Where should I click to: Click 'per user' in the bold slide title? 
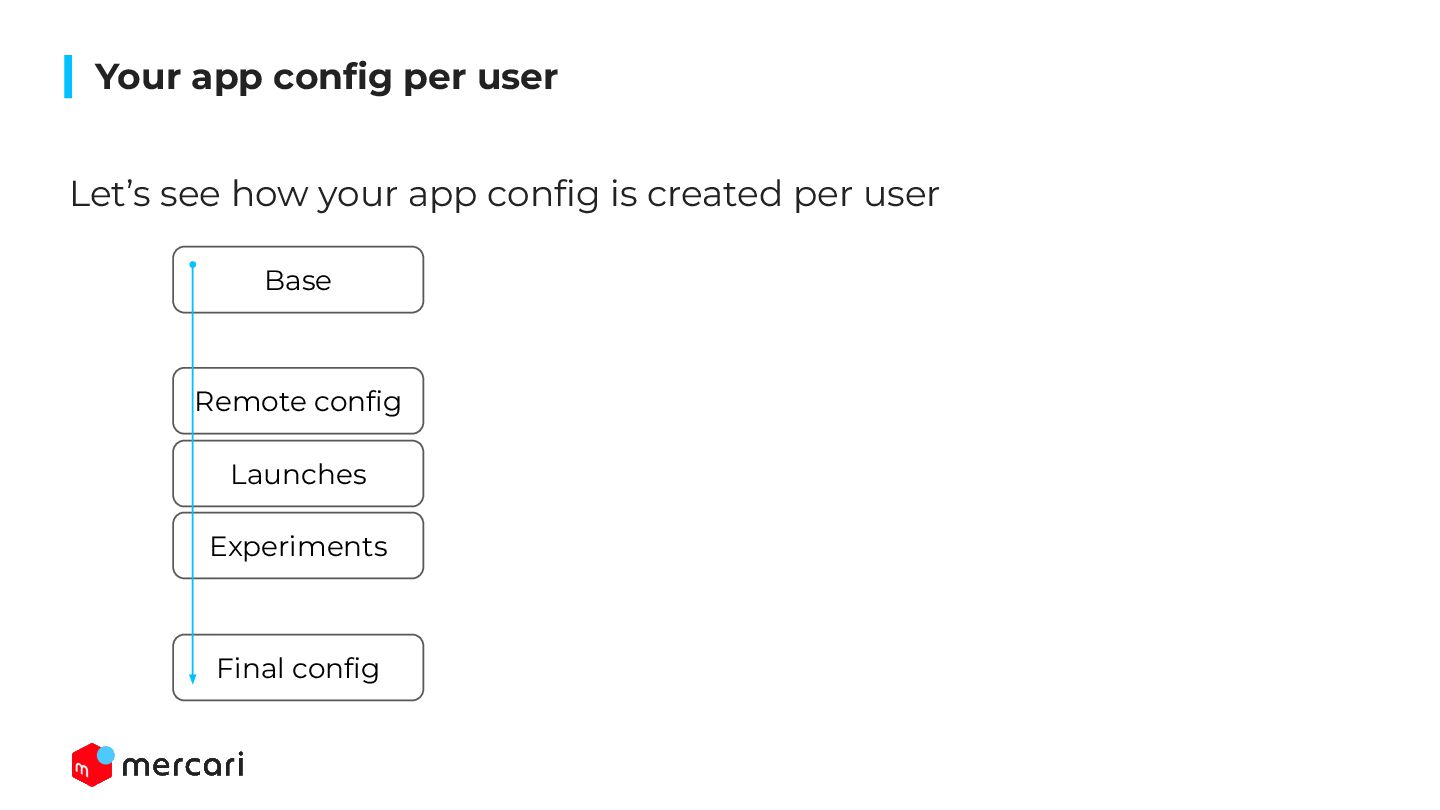(481, 78)
